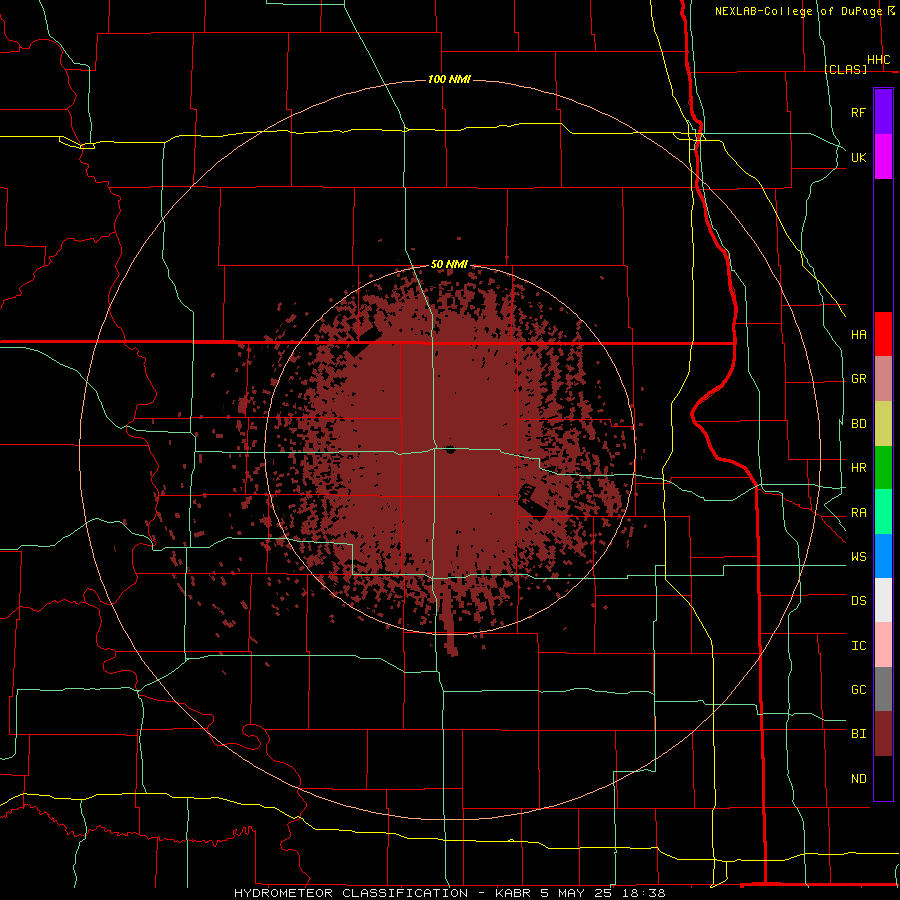Image resolution: width=900 pixels, height=900 pixels.
Task: Click the '18:38' timestamp text
Action: pos(644,893)
